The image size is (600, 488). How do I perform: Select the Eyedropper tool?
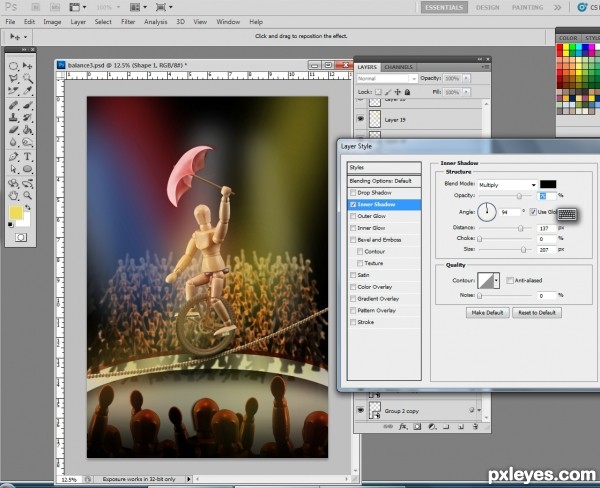coord(28,91)
